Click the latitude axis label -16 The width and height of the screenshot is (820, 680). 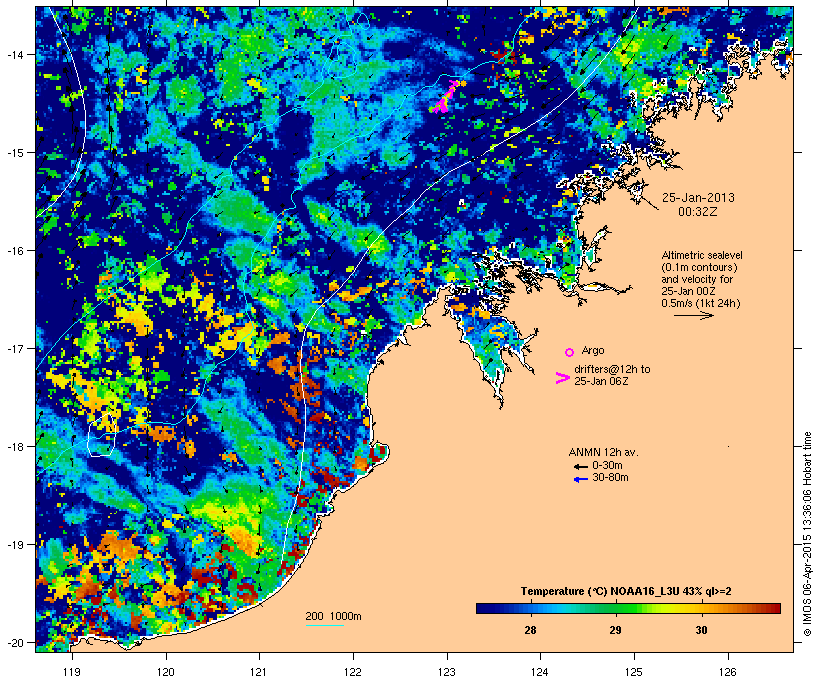(14, 251)
